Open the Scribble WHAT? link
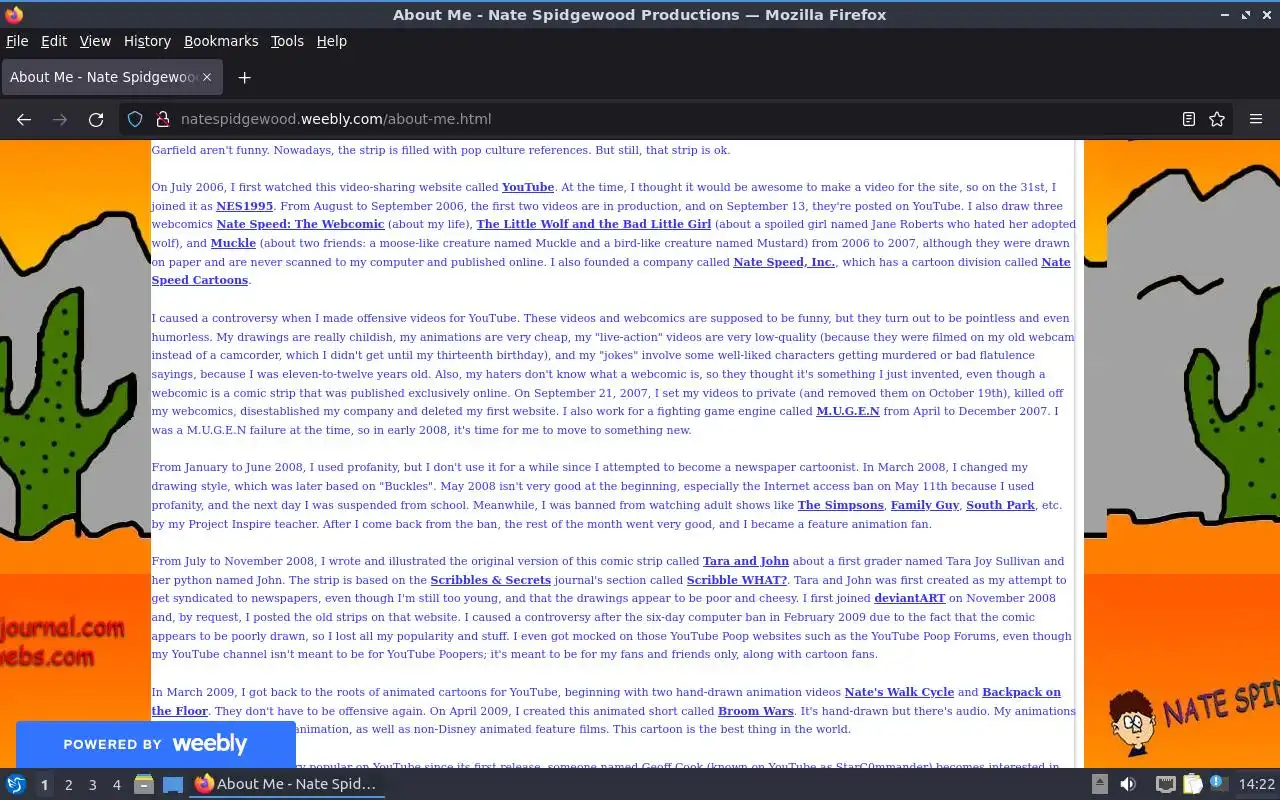This screenshot has height=800, width=1280. 737,580
